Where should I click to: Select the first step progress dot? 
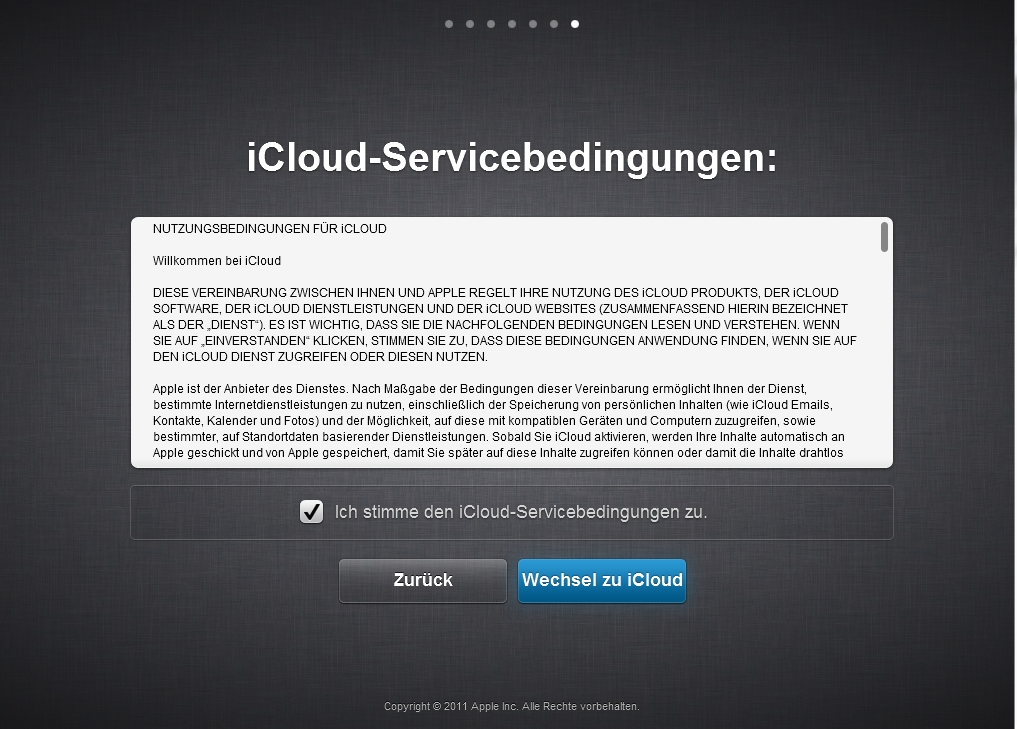click(x=449, y=24)
